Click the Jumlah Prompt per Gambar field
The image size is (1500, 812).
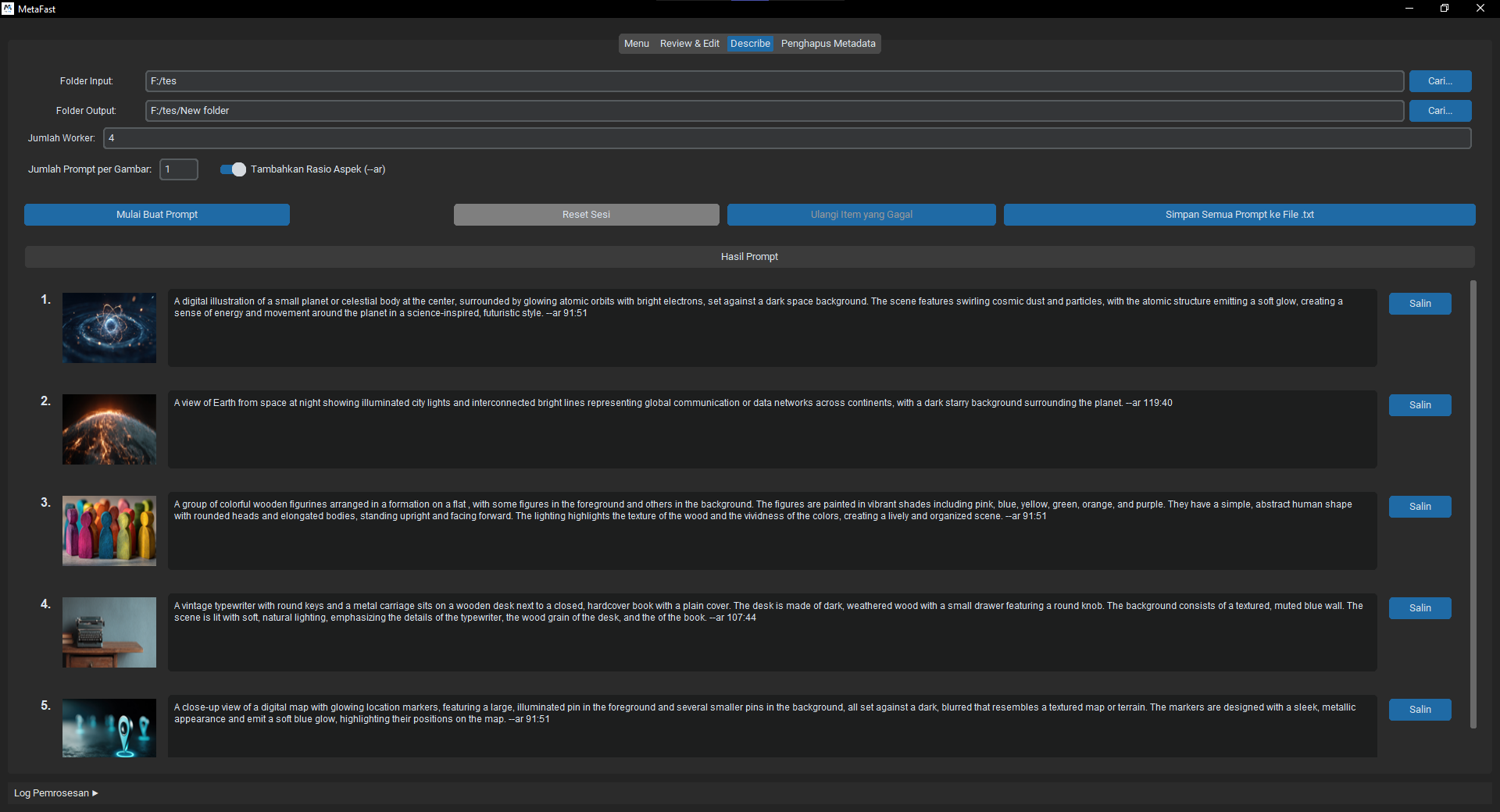pyautogui.click(x=179, y=169)
